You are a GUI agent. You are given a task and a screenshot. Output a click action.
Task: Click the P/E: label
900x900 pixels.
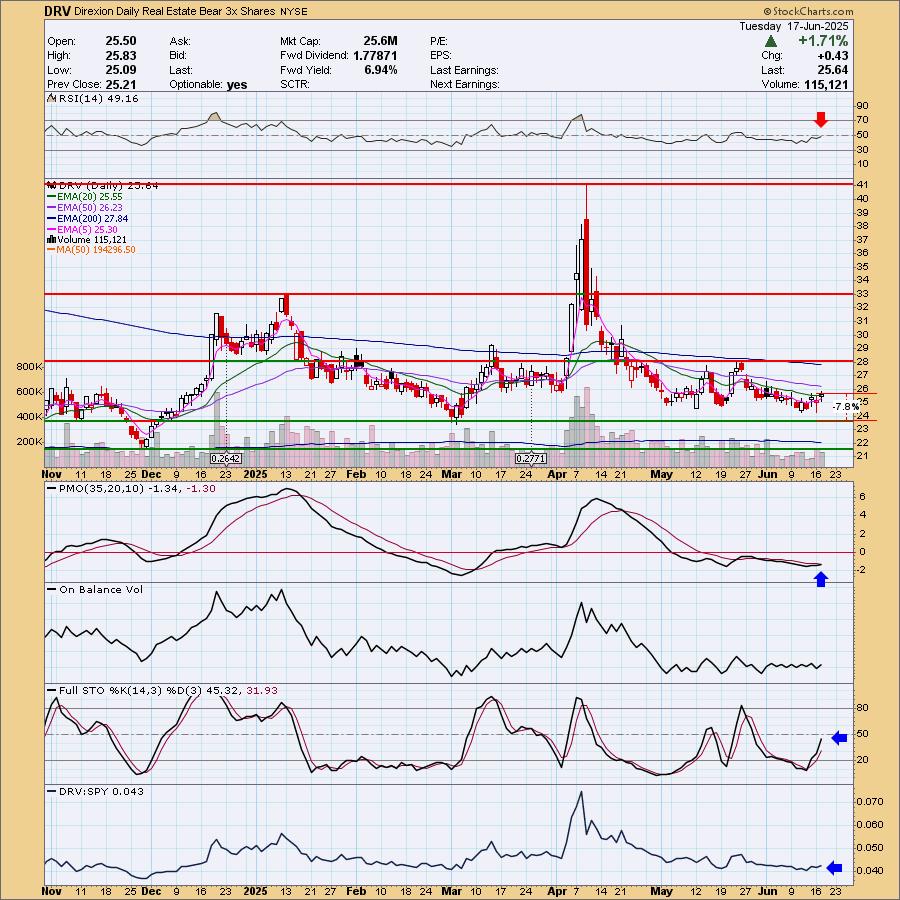click(439, 41)
